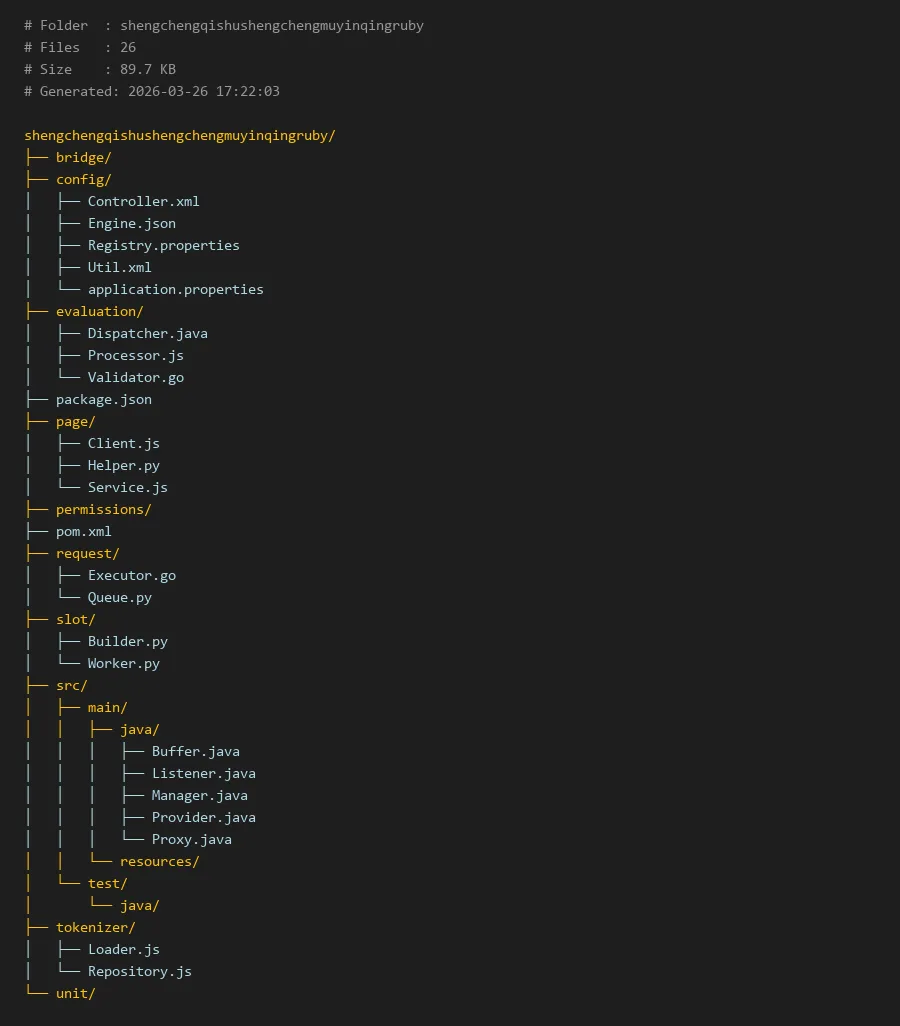The height and width of the screenshot is (1026, 900).
Task: Select the Proxy.java file
Action: (191, 839)
